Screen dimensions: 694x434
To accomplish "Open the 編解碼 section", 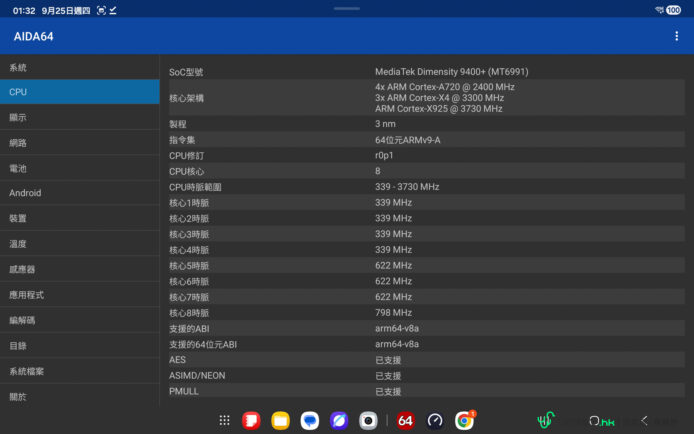I will pyautogui.click(x=80, y=320).
